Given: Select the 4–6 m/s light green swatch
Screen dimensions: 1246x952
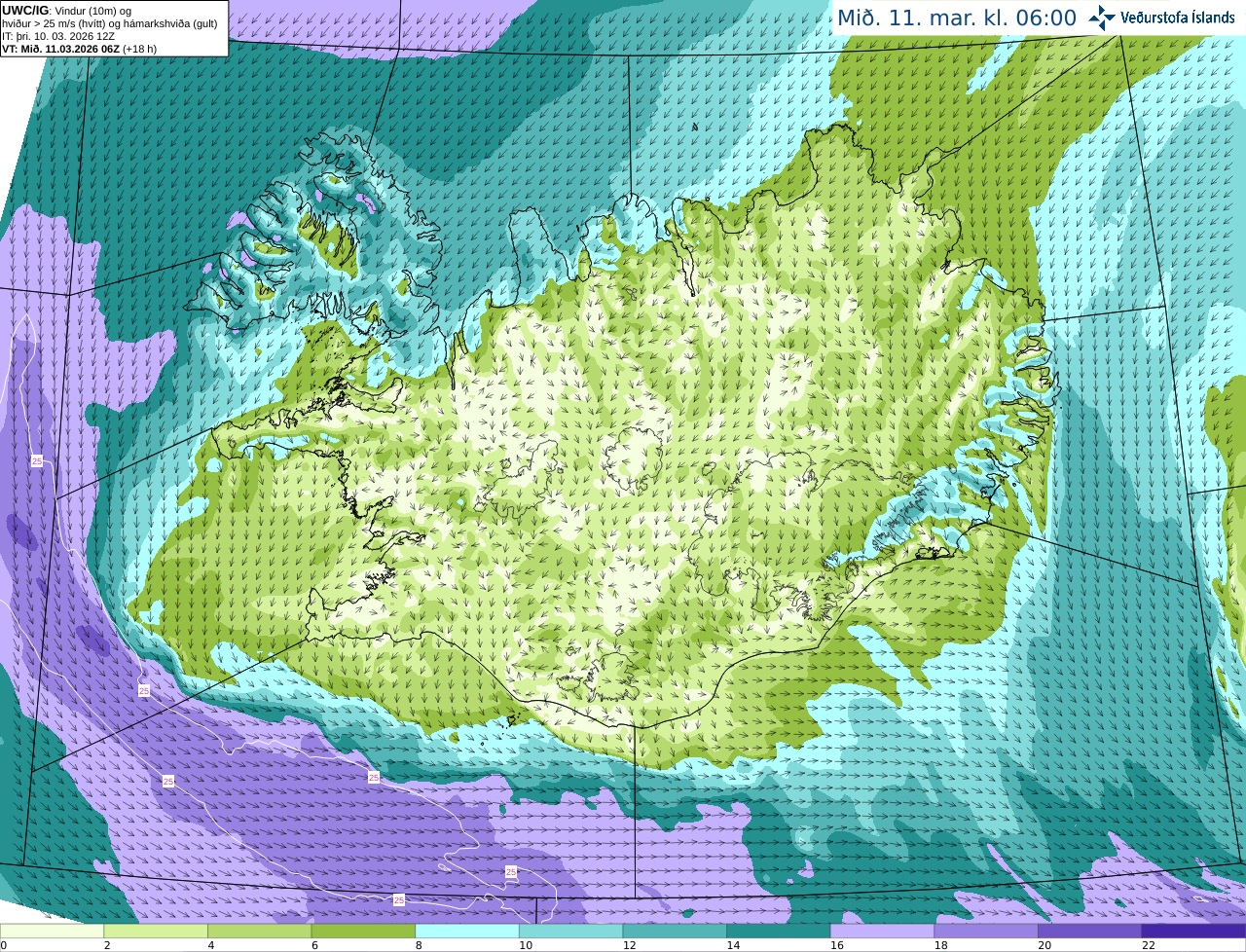Looking at the screenshot, I should click(x=260, y=932).
